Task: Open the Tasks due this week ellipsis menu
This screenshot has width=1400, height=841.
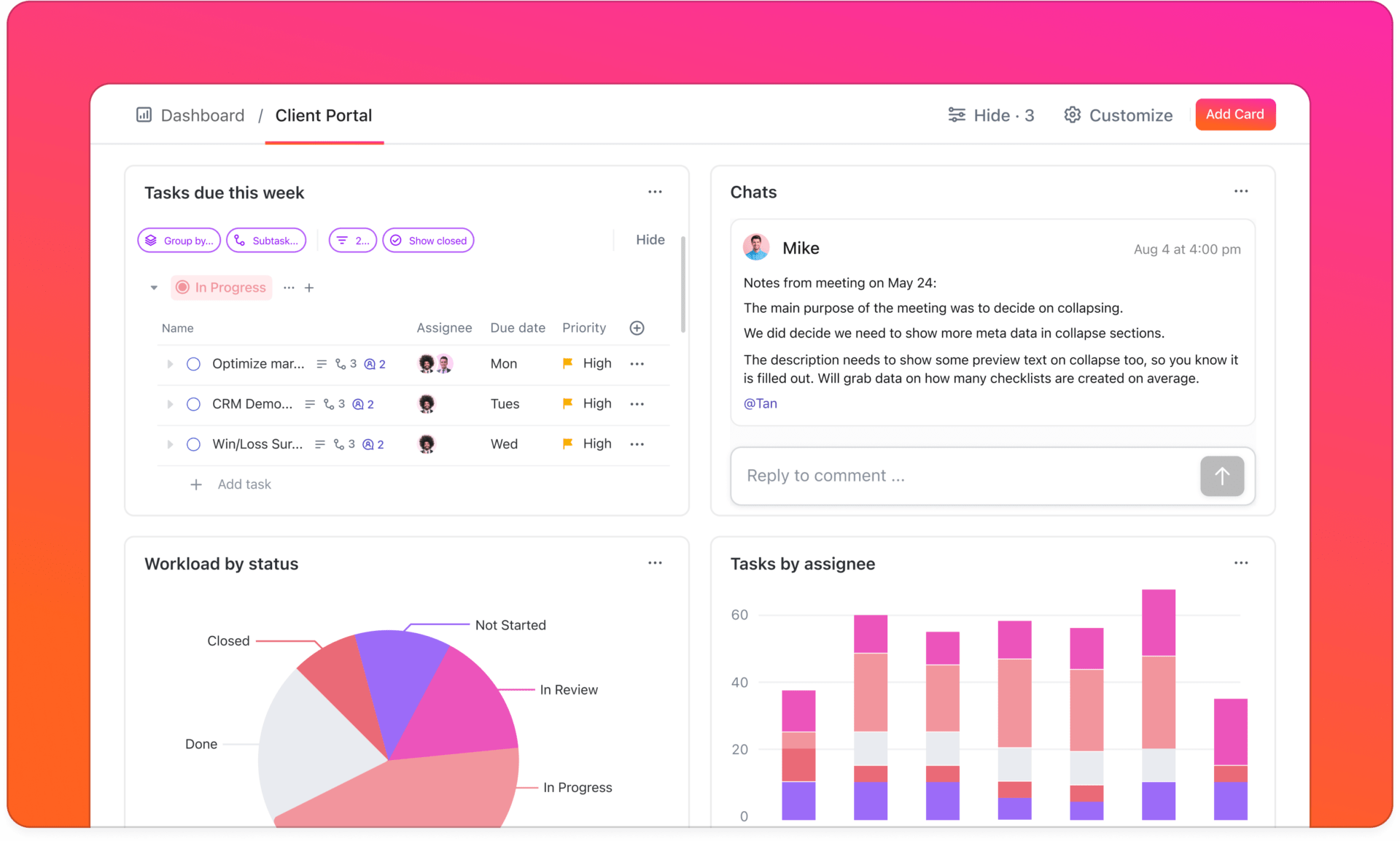Action: pyautogui.click(x=654, y=192)
